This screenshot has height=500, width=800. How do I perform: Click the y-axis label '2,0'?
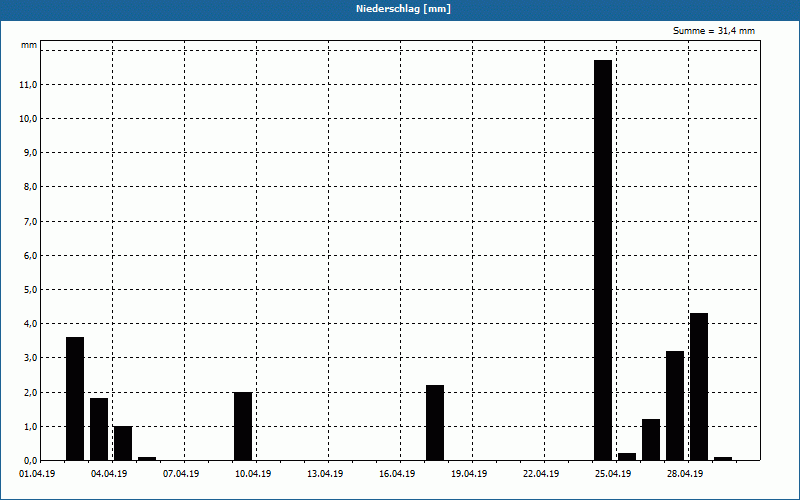[30, 393]
